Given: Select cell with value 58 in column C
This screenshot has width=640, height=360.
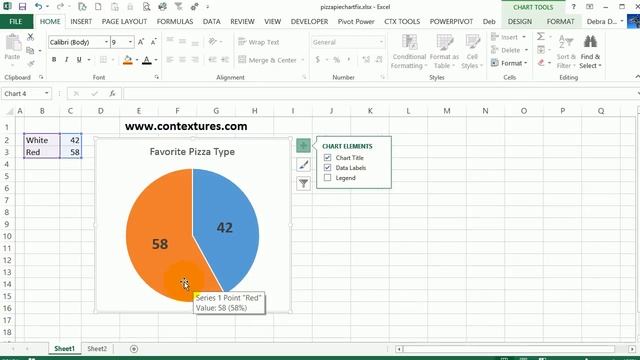Looking at the screenshot, I should [71, 152].
